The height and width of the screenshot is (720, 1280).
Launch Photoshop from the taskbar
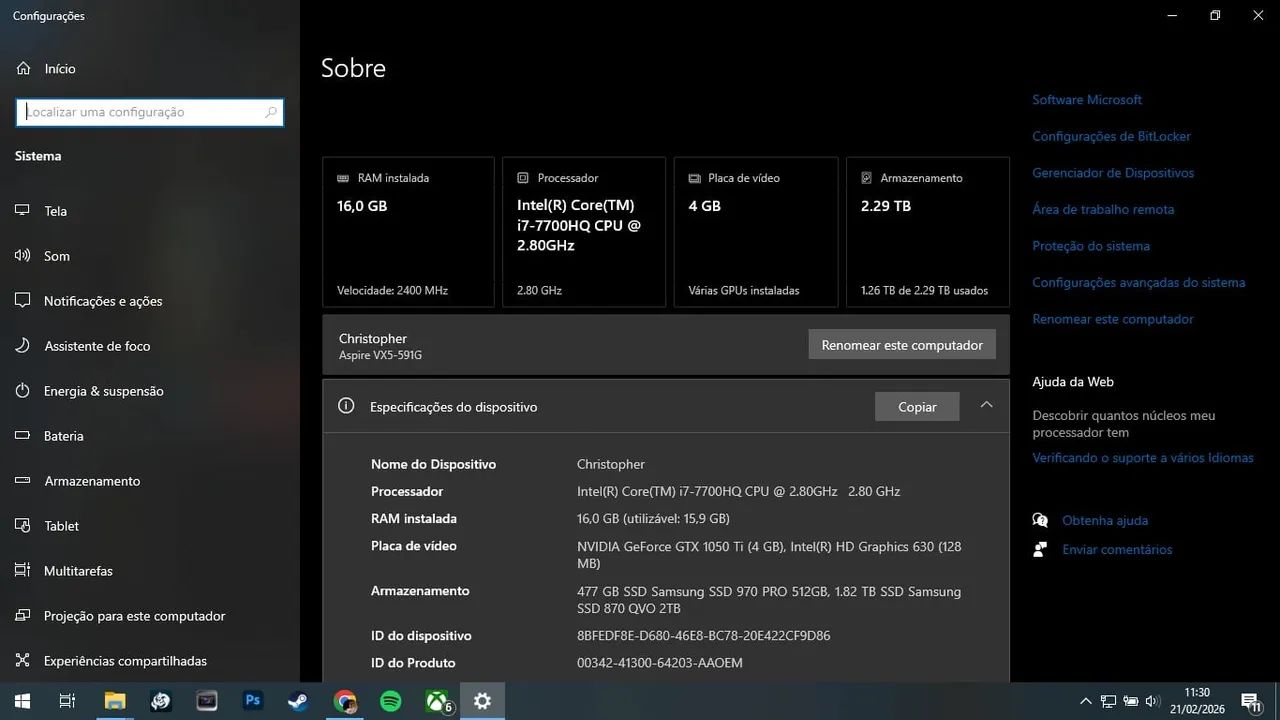pyautogui.click(x=252, y=701)
